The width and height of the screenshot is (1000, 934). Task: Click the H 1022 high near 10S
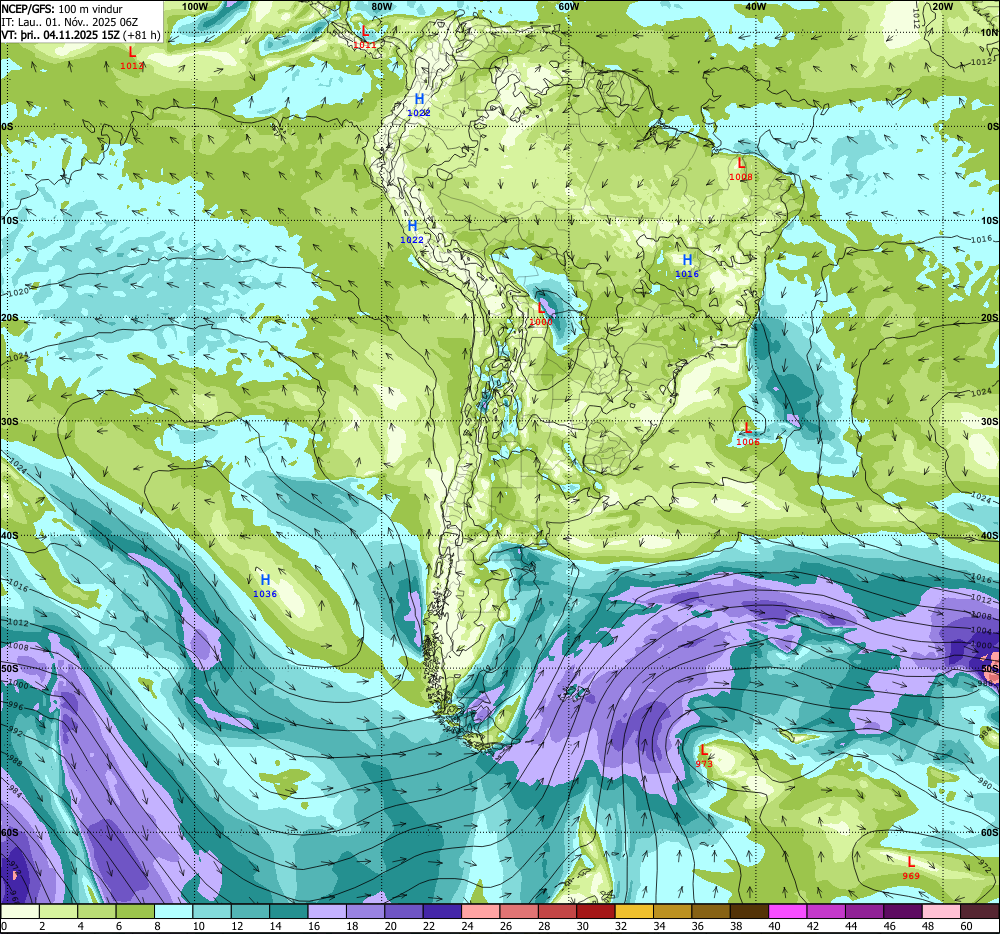(412, 231)
